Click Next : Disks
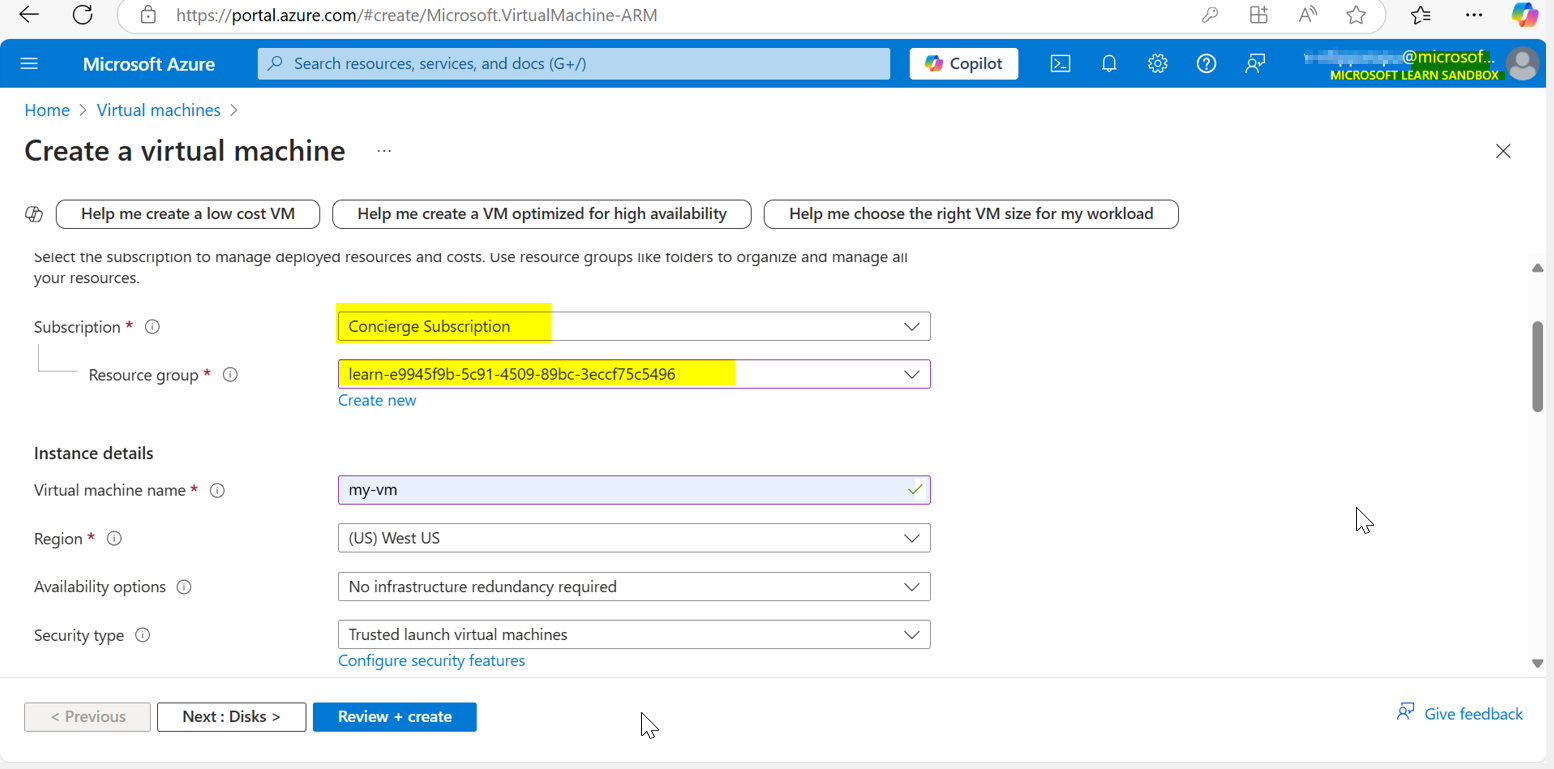Image resolution: width=1554 pixels, height=769 pixels. (x=231, y=716)
